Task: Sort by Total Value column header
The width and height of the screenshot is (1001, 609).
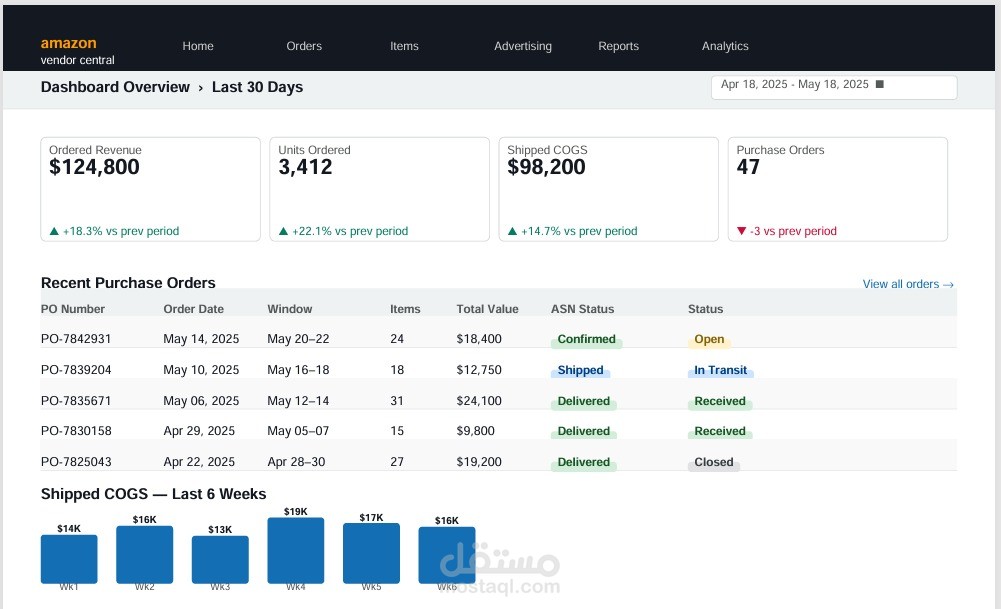Action: click(x=487, y=309)
